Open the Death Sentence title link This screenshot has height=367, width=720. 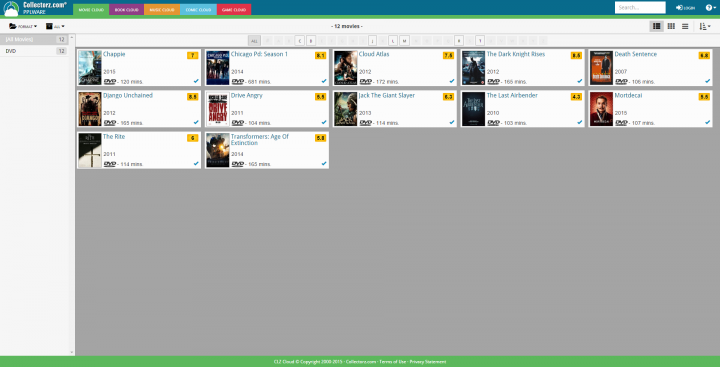tap(636, 54)
